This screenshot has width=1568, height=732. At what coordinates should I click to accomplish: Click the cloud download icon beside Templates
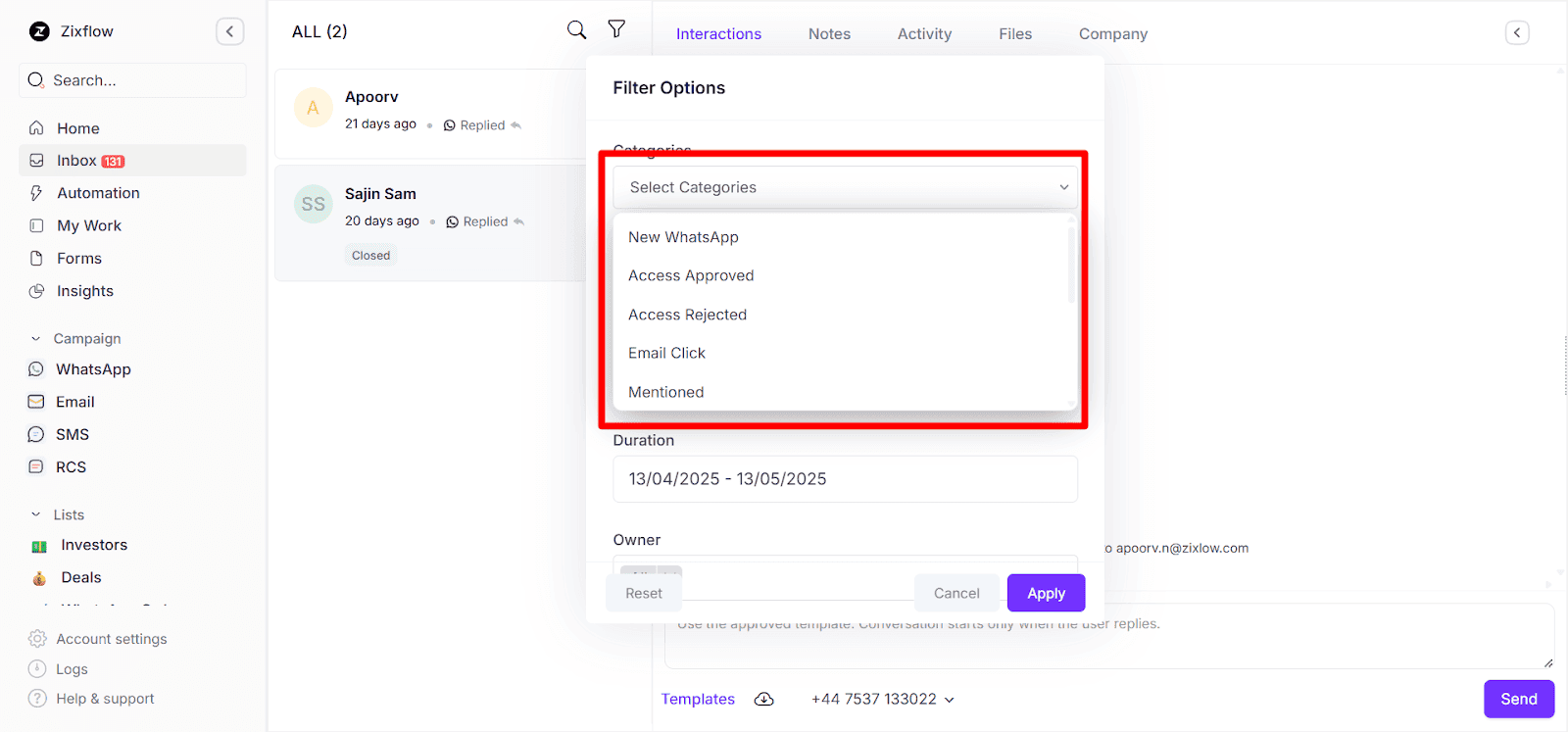tap(763, 699)
